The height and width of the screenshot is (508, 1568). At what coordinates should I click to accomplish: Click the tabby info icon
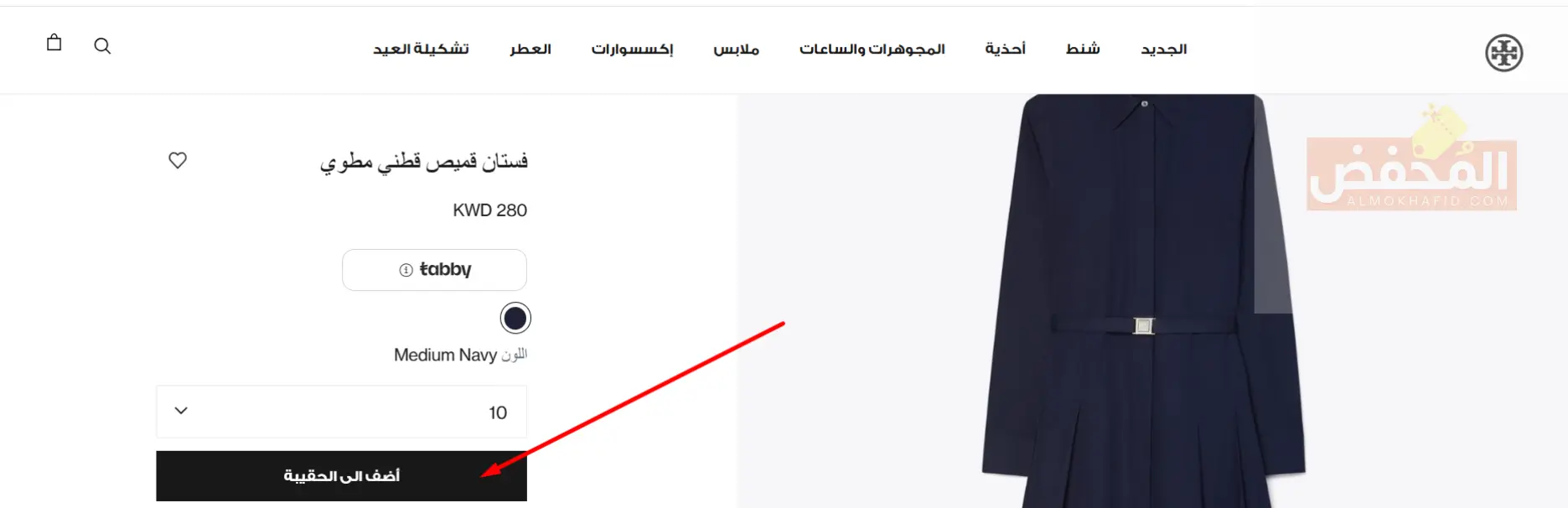pyautogui.click(x=406, y=270)
